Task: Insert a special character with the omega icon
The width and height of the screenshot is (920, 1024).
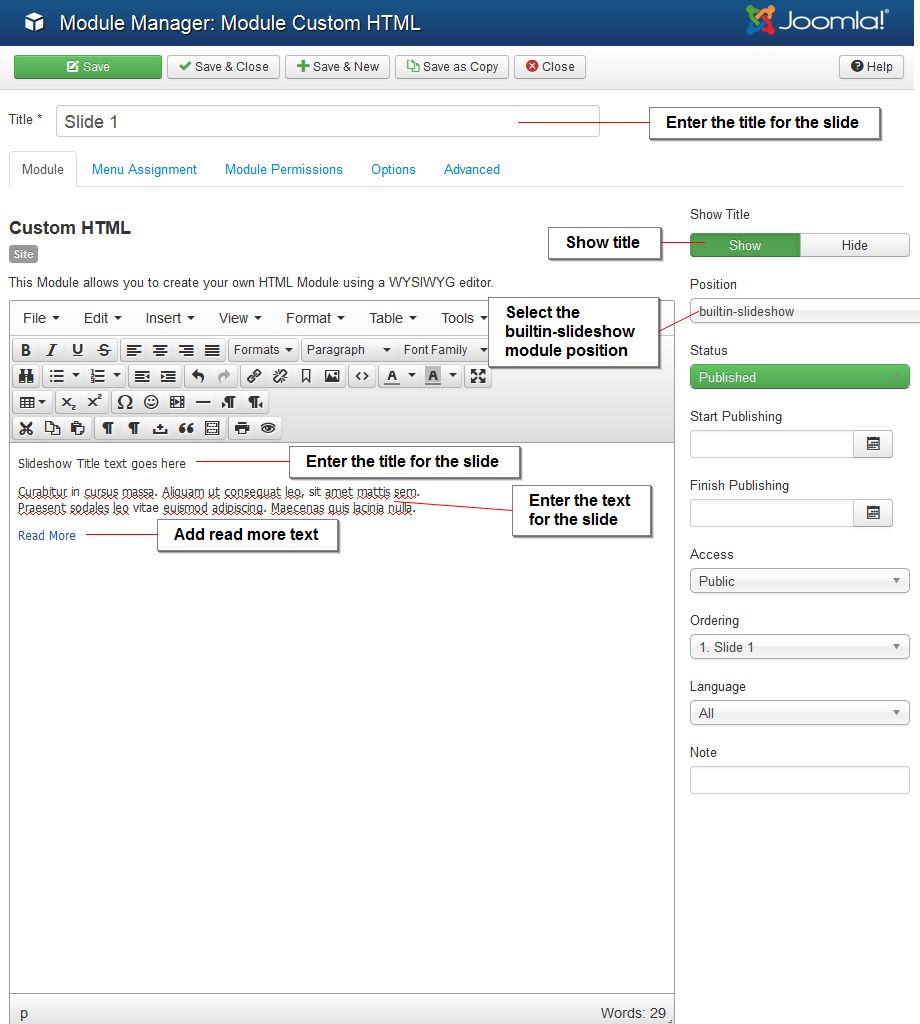Action: [x=124, y=402]
